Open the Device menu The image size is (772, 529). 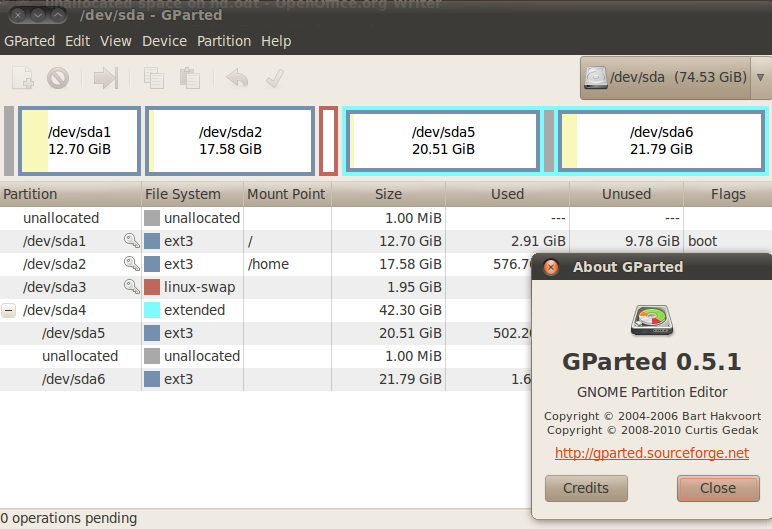tap(164, 41)
